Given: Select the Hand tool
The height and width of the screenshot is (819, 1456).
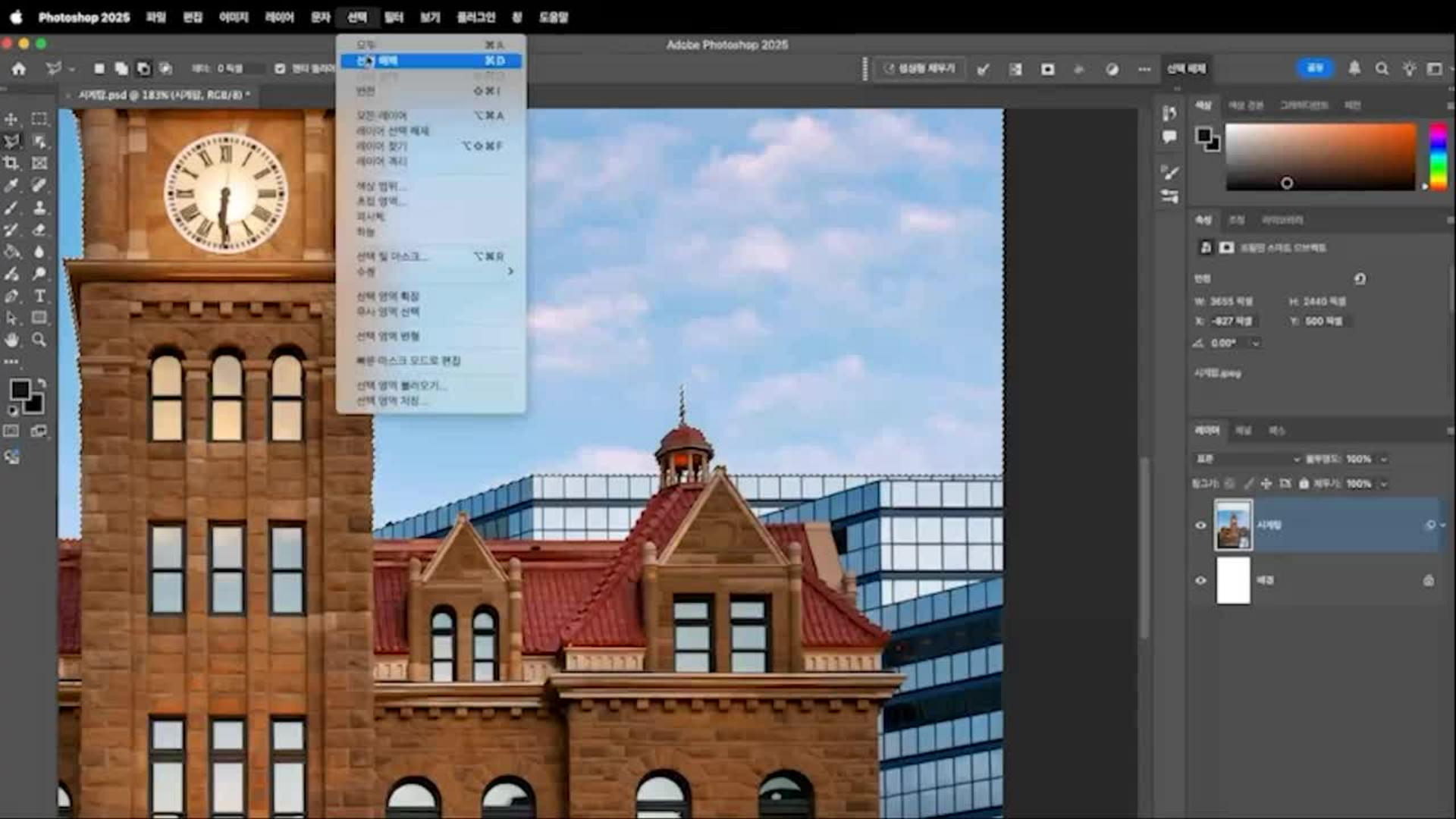Looking at the screenshot, I should pos(11,340).
